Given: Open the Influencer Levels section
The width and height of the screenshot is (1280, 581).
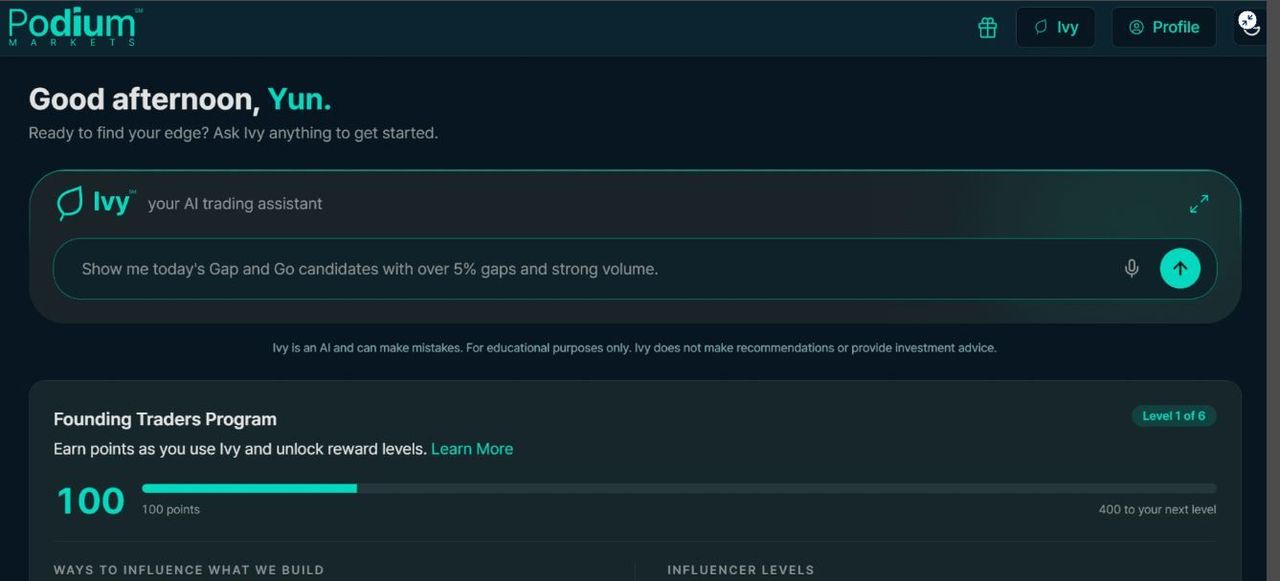Looking at the screenshot, I should [x=741, y=570].
